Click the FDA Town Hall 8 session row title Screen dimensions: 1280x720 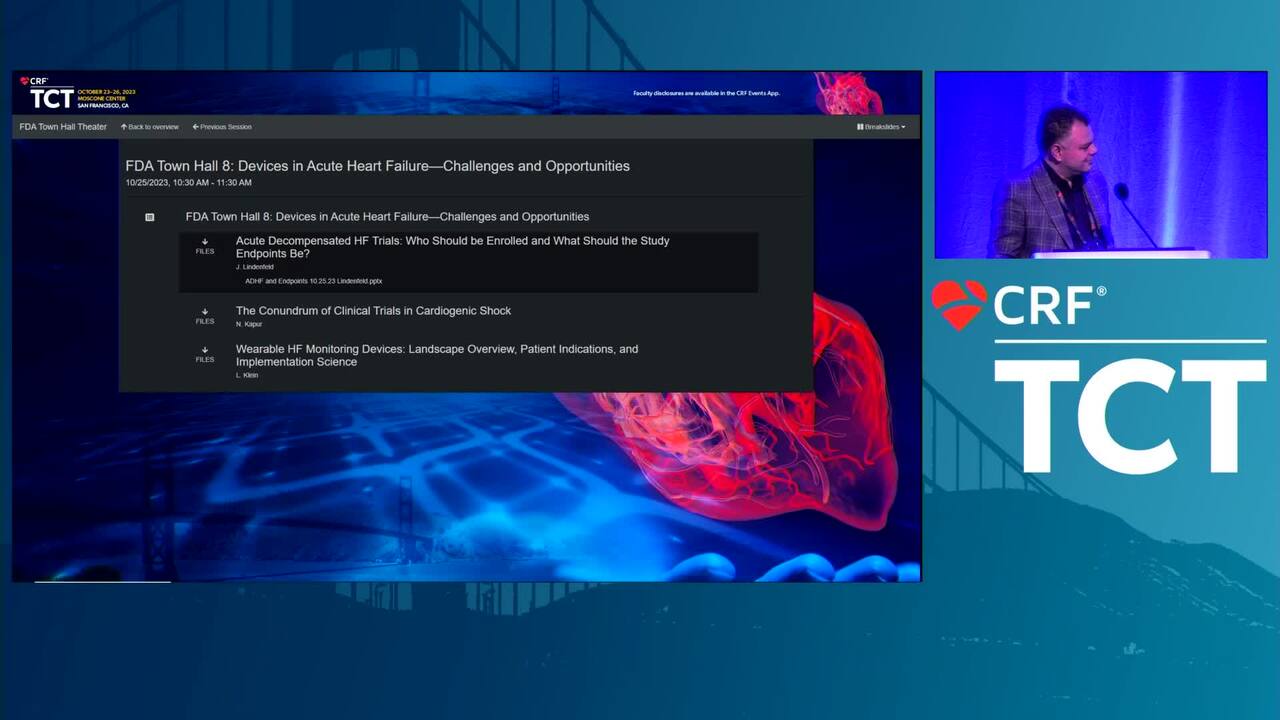click(x=387, y=217)
